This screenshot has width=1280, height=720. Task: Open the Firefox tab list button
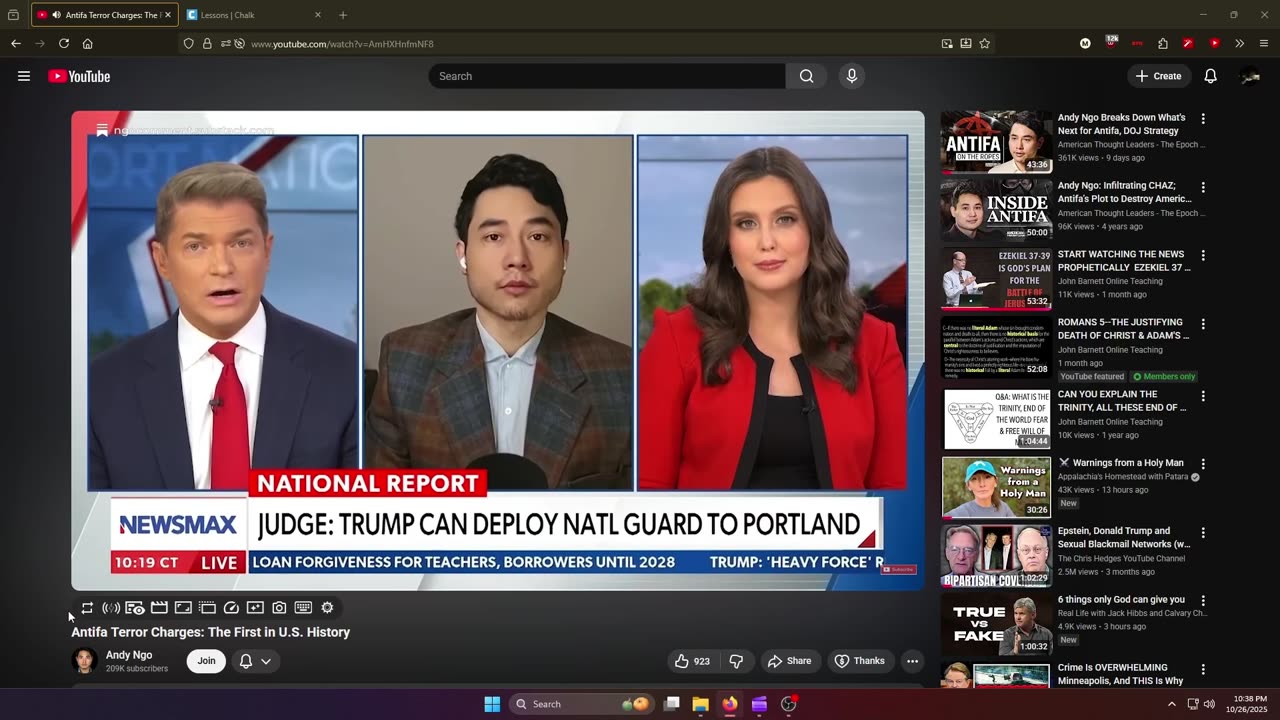(x=13, y=15)
